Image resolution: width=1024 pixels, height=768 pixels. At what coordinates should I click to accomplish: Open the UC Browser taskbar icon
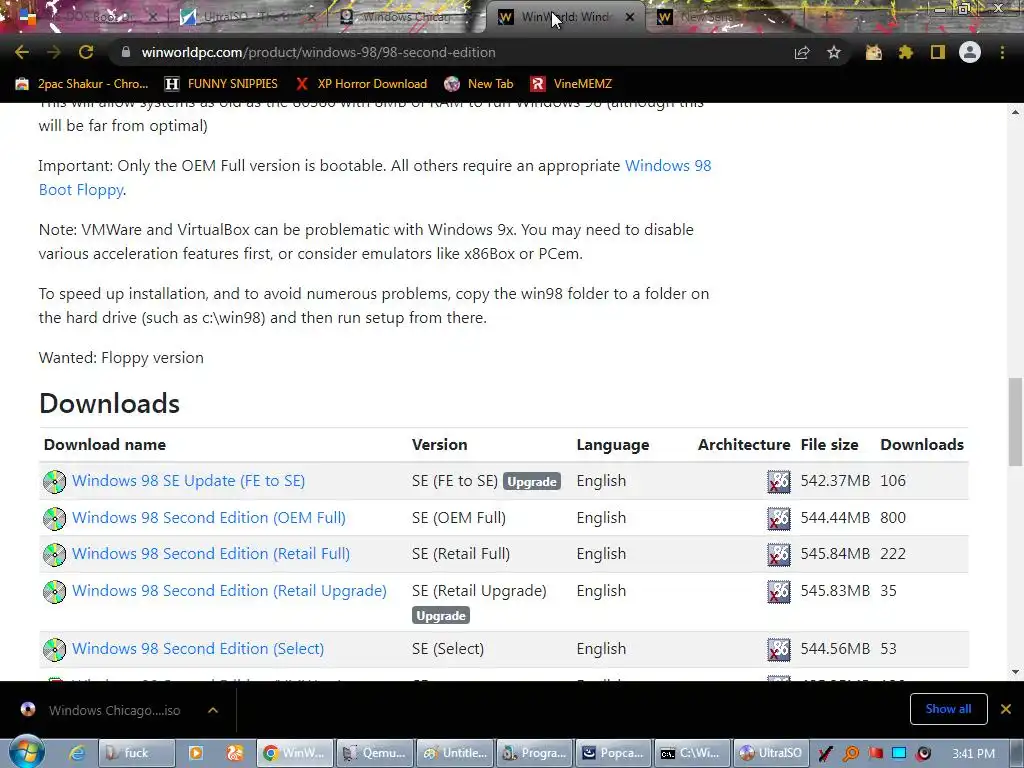pyautogui.click(x=234, y=754)
